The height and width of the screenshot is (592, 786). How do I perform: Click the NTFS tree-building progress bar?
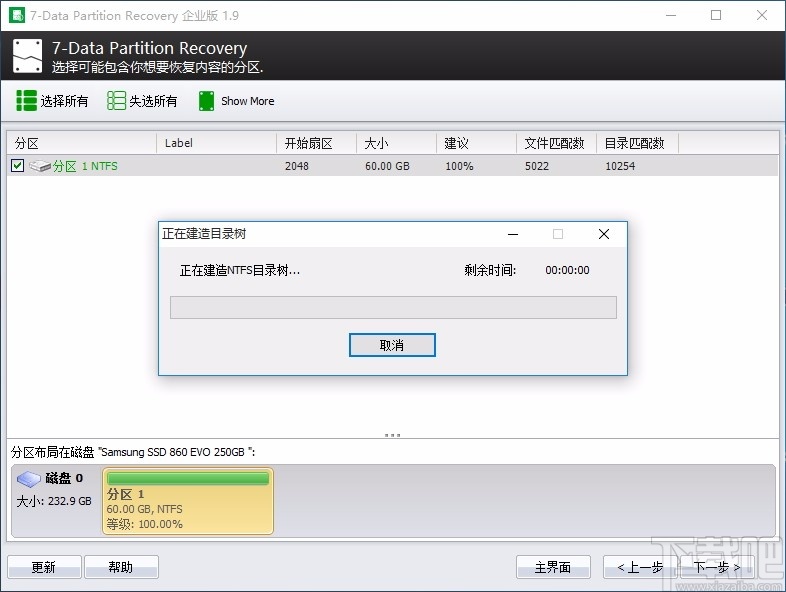(x=393, y=307)
